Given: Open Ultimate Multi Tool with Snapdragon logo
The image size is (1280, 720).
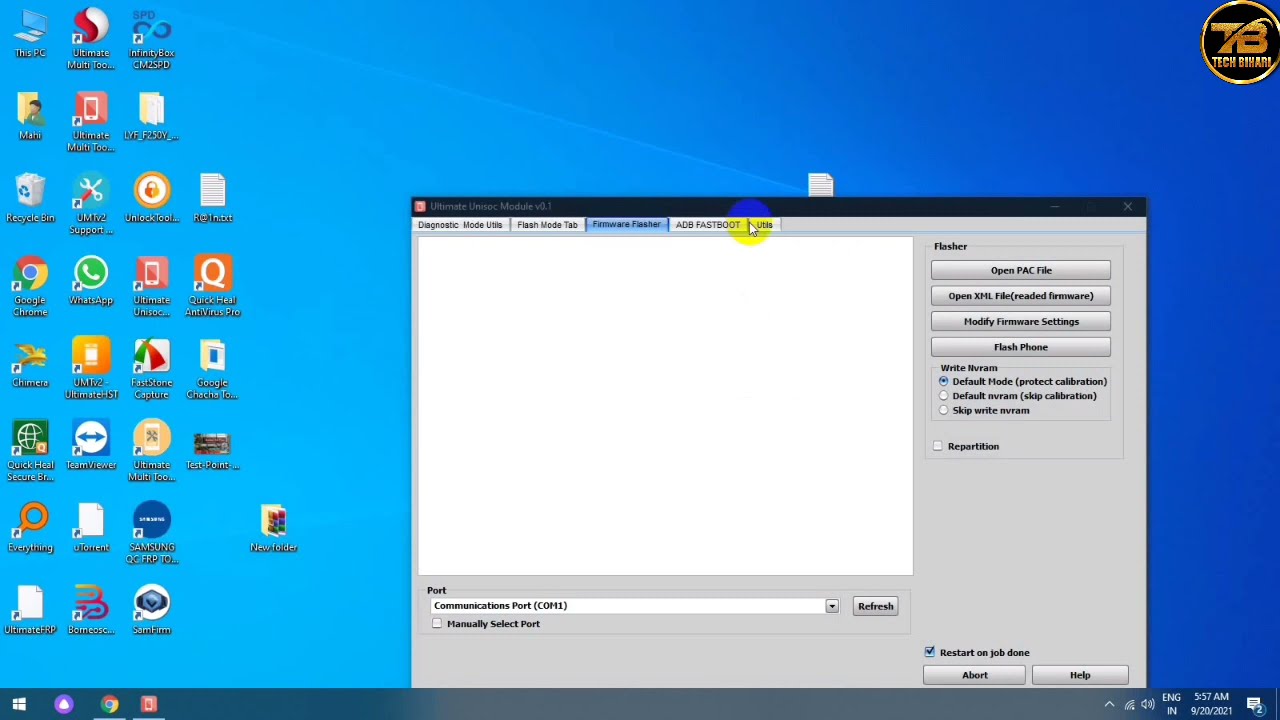Looking at the screenshot, I should click(91, 40).
